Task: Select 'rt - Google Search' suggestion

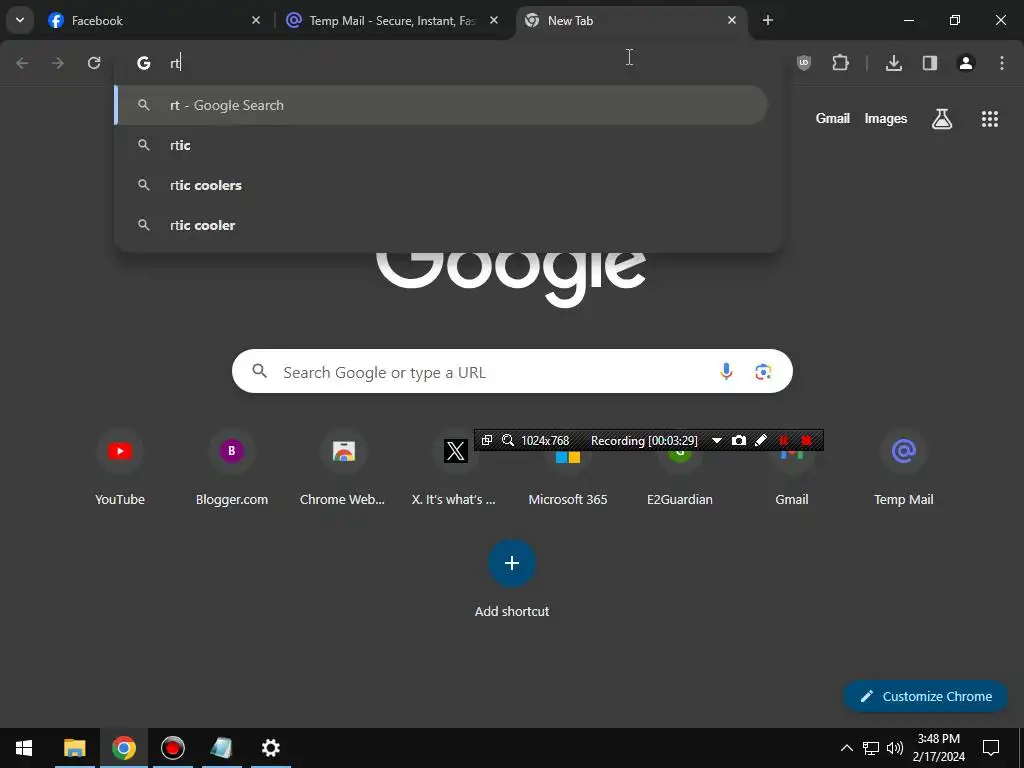Action: tap(441, 105)
